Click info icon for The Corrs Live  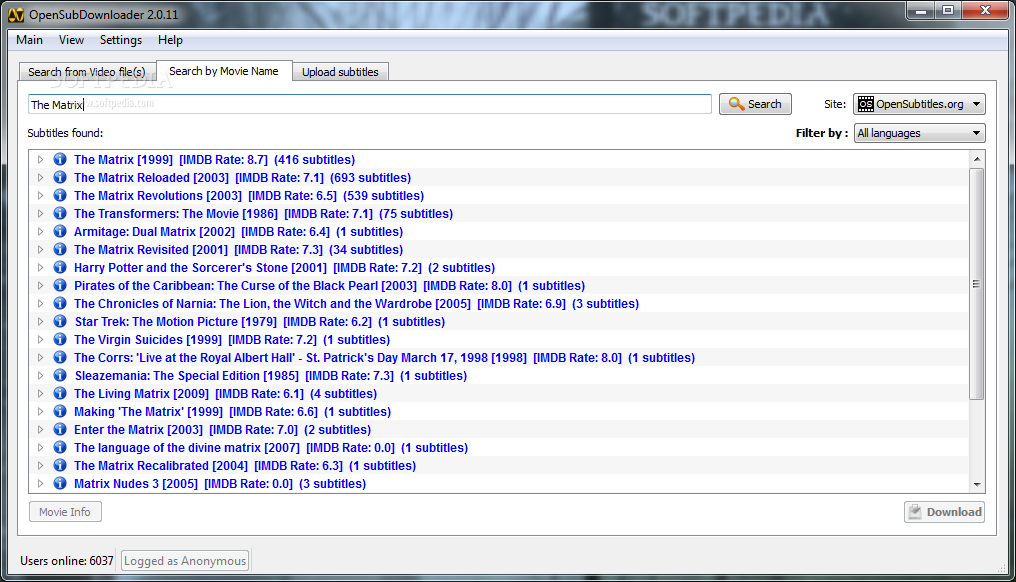click(60, 357)
